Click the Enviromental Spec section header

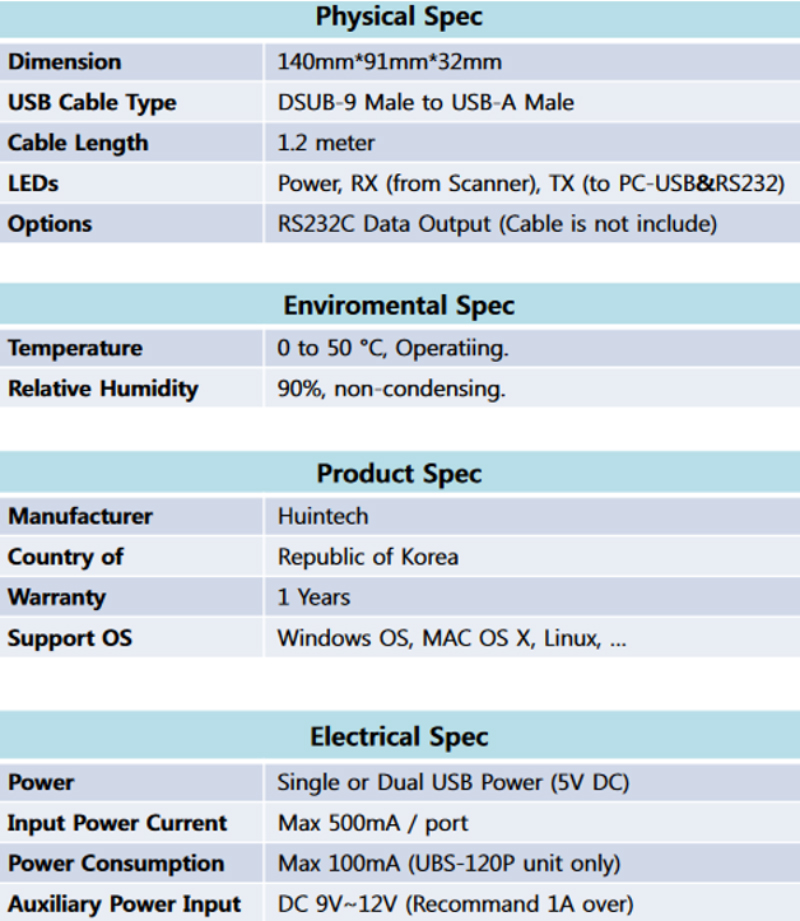(x=399, y=305)
